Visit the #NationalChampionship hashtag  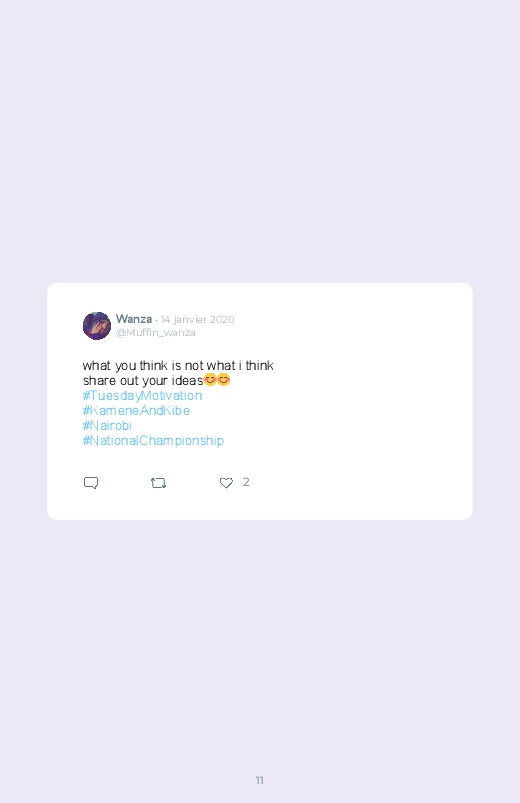coord(153,440)
